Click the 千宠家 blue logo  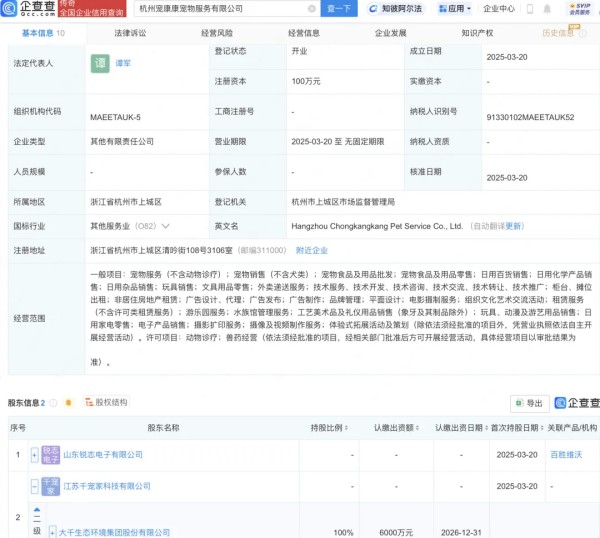51,487
